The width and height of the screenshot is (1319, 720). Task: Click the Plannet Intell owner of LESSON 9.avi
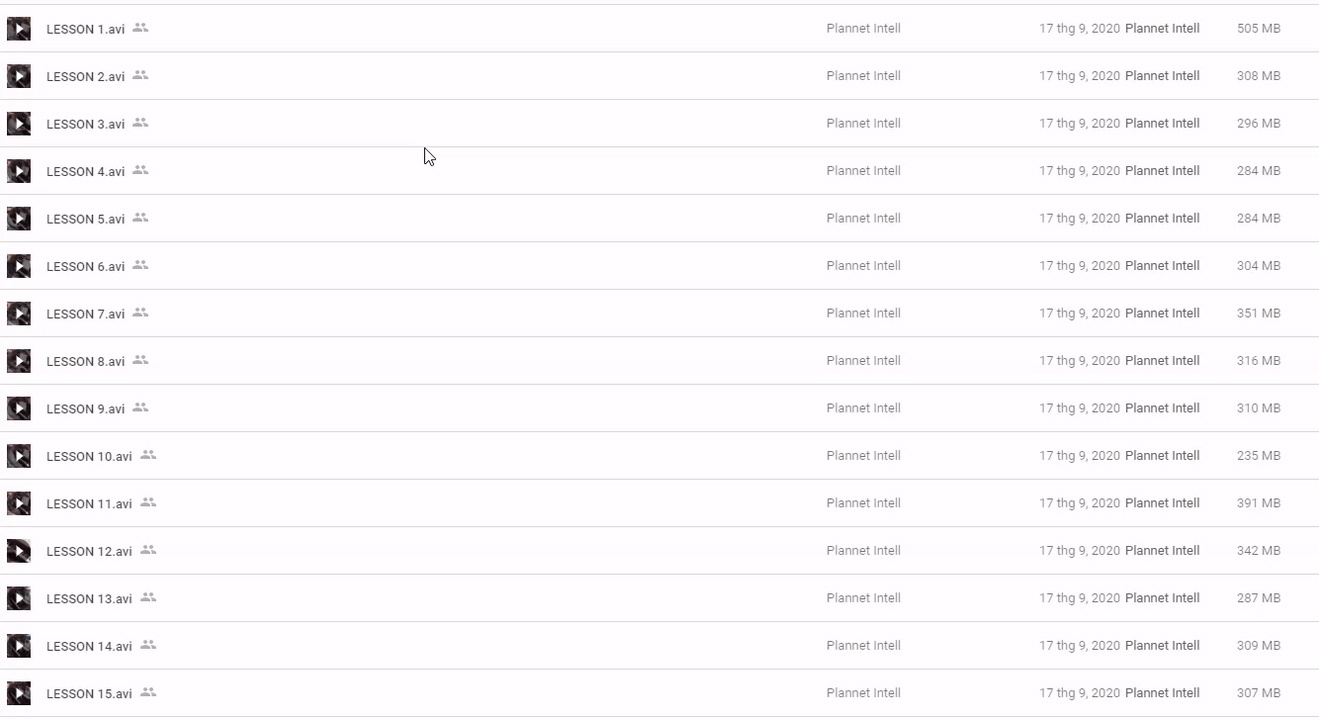863,408
